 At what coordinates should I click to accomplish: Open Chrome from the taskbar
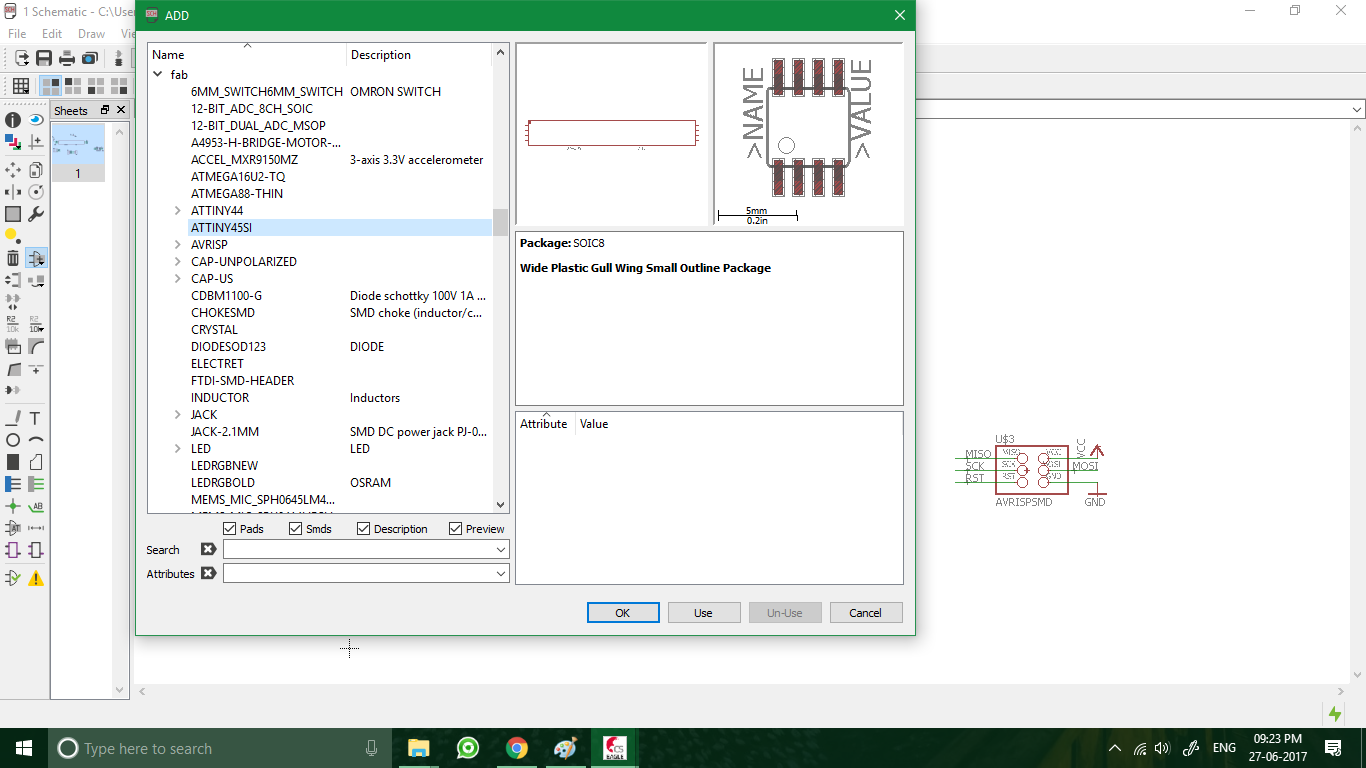[x=516, y=748]
